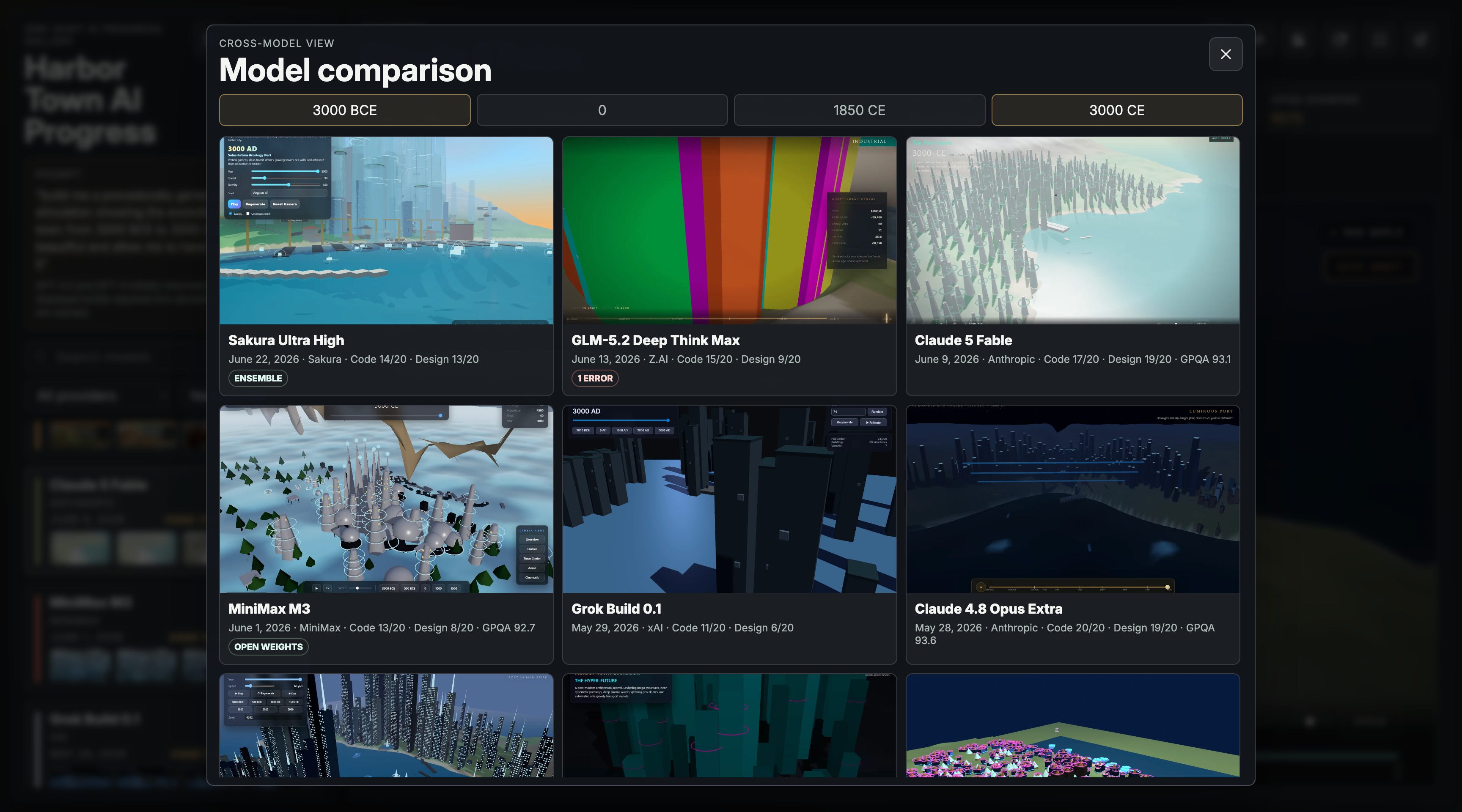Click the Seed field in Sakura preview
Screen dimensions: 1462x812
point(289,193)
